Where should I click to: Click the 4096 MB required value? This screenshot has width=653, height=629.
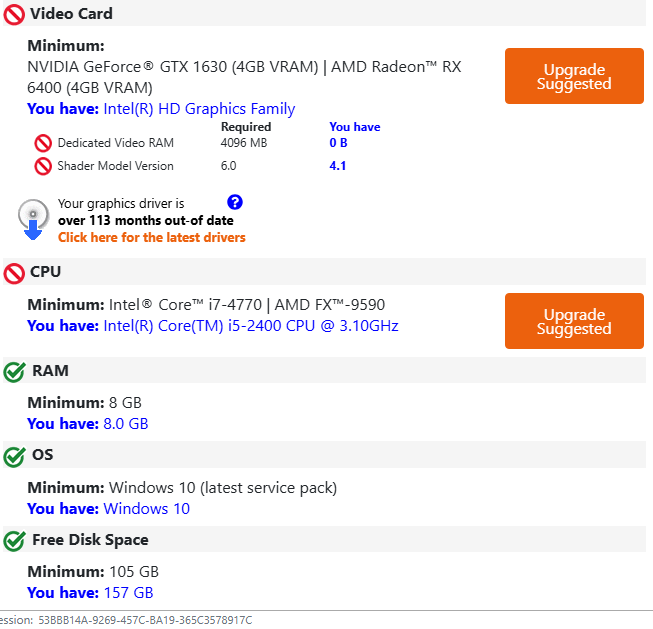coord(244,143)
